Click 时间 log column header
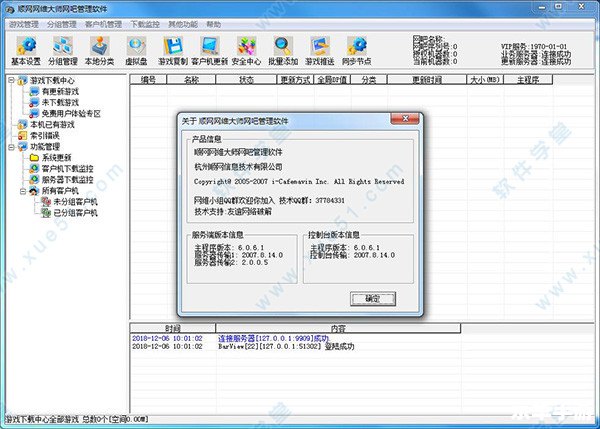 coord(173,328)
